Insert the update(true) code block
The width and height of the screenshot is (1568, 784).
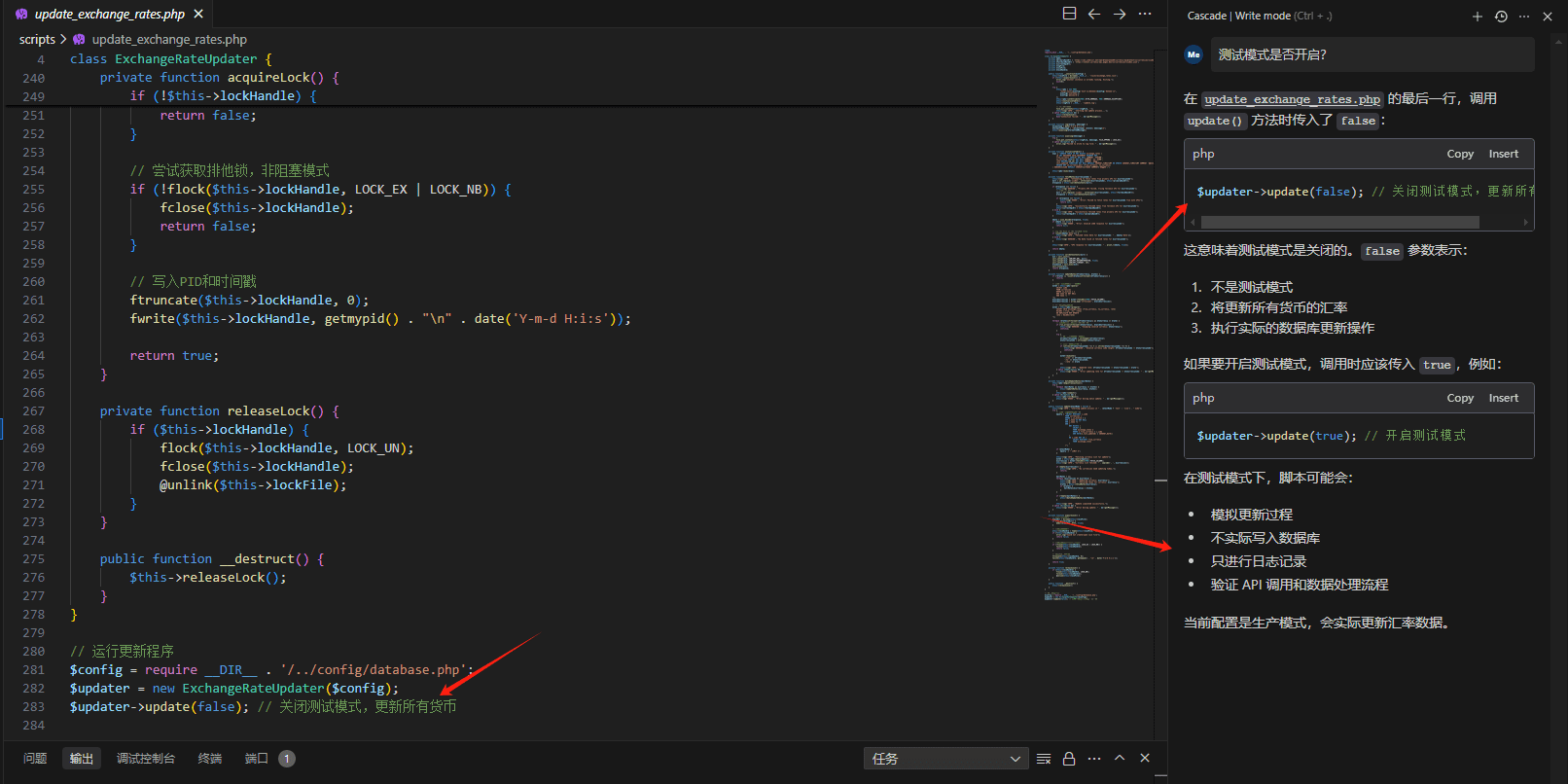click(1503, 398)
